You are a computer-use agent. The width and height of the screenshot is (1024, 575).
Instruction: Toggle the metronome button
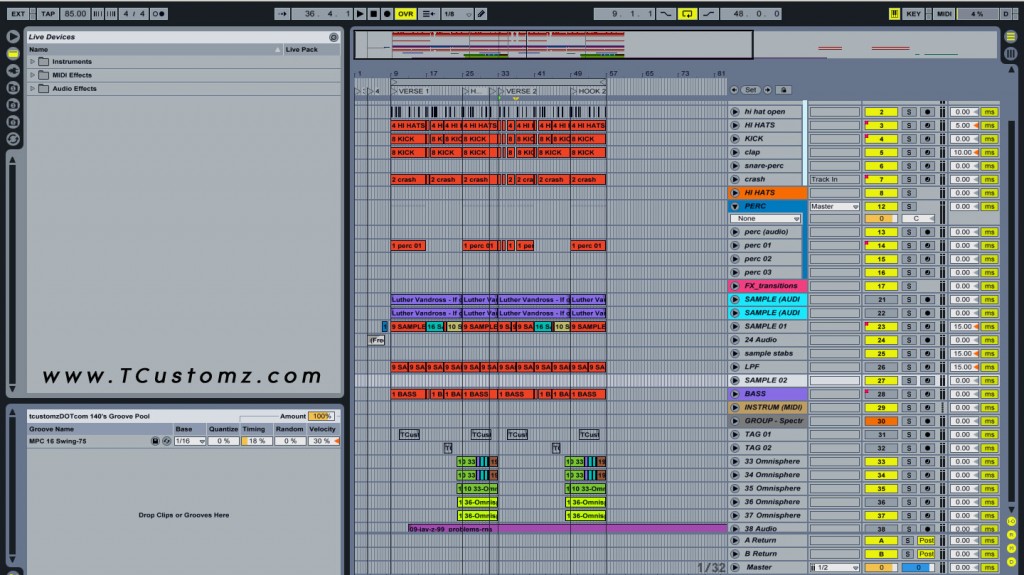coord(158,13)
